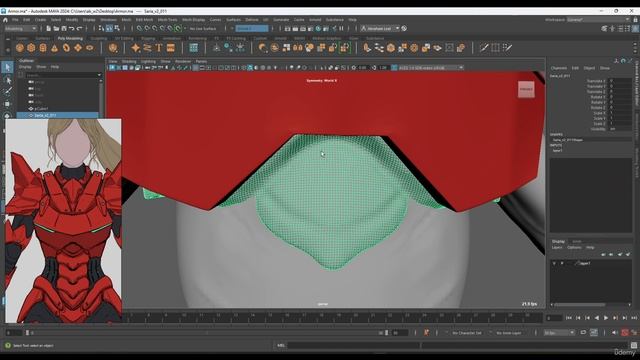Open the Modeling menu set dropdown
The image size is (640, 360).
point(20,29)
